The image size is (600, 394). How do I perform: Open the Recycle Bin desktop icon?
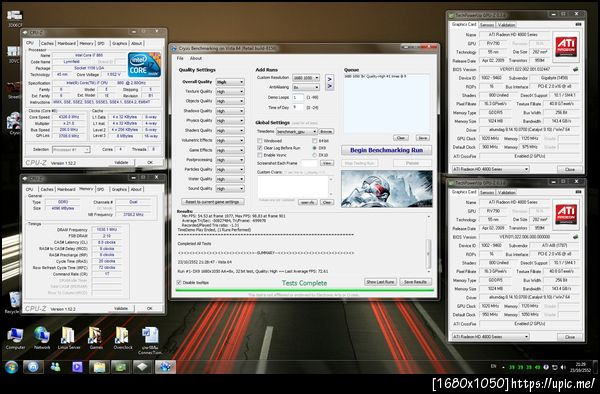point(14,302)
